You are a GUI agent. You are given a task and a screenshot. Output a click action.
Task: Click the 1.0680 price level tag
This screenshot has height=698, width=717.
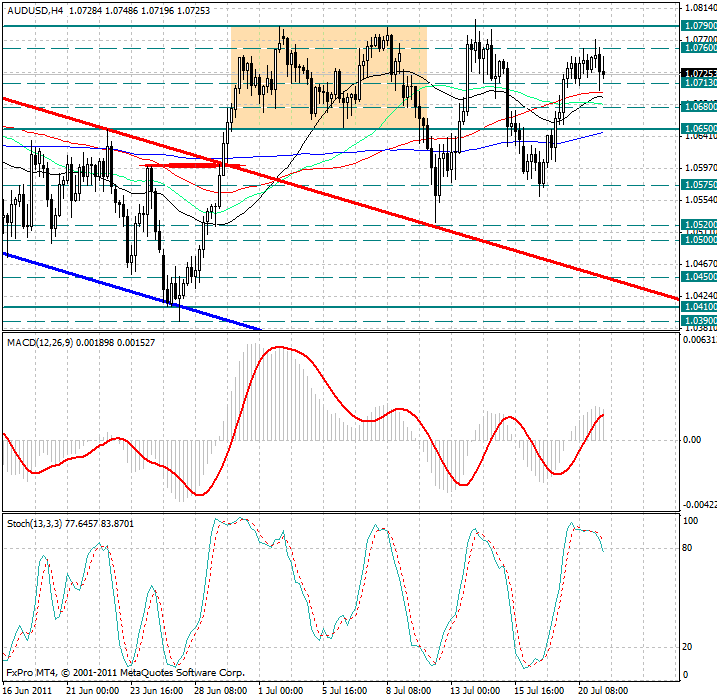click(699, 107)
